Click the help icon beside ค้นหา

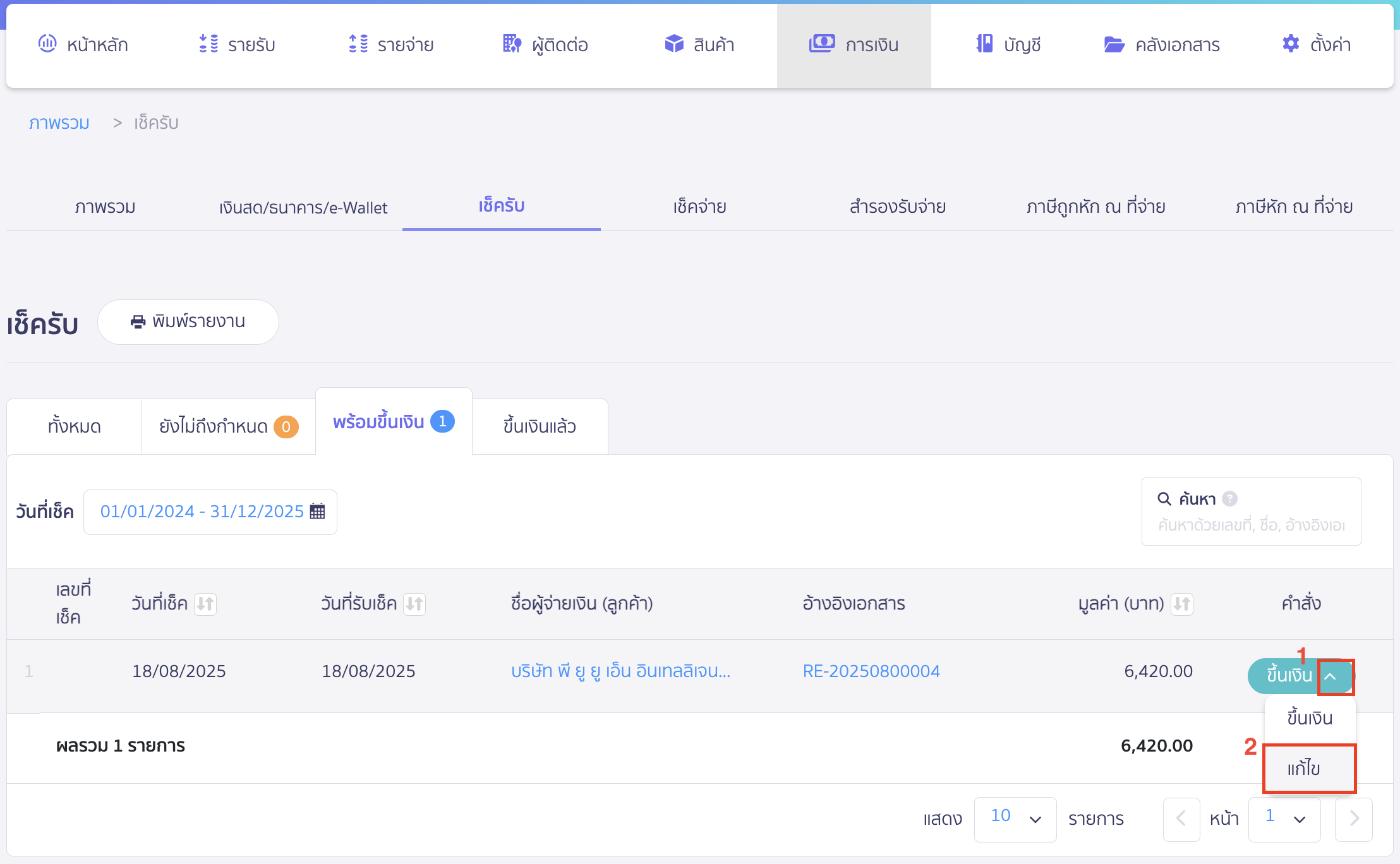click(x=1229, y=498)
